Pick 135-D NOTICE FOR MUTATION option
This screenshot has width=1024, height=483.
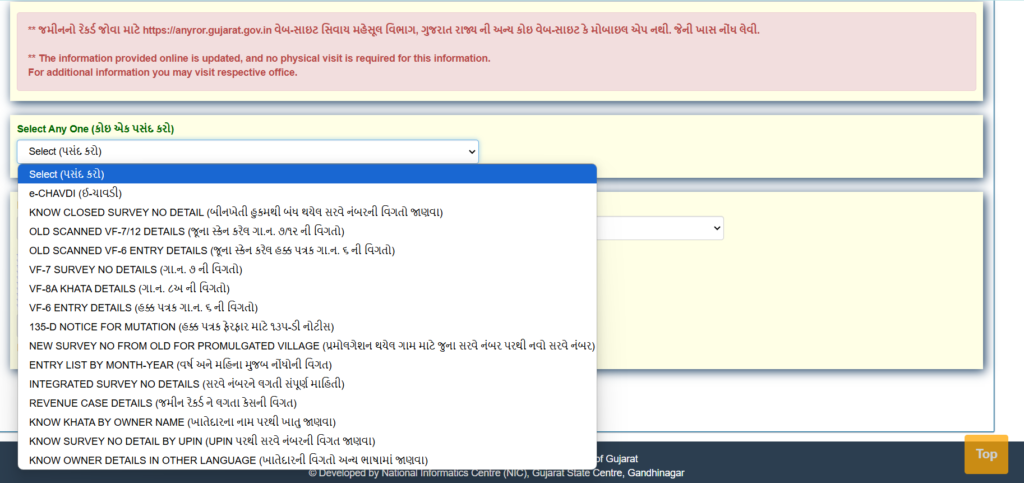coord(307,326)
